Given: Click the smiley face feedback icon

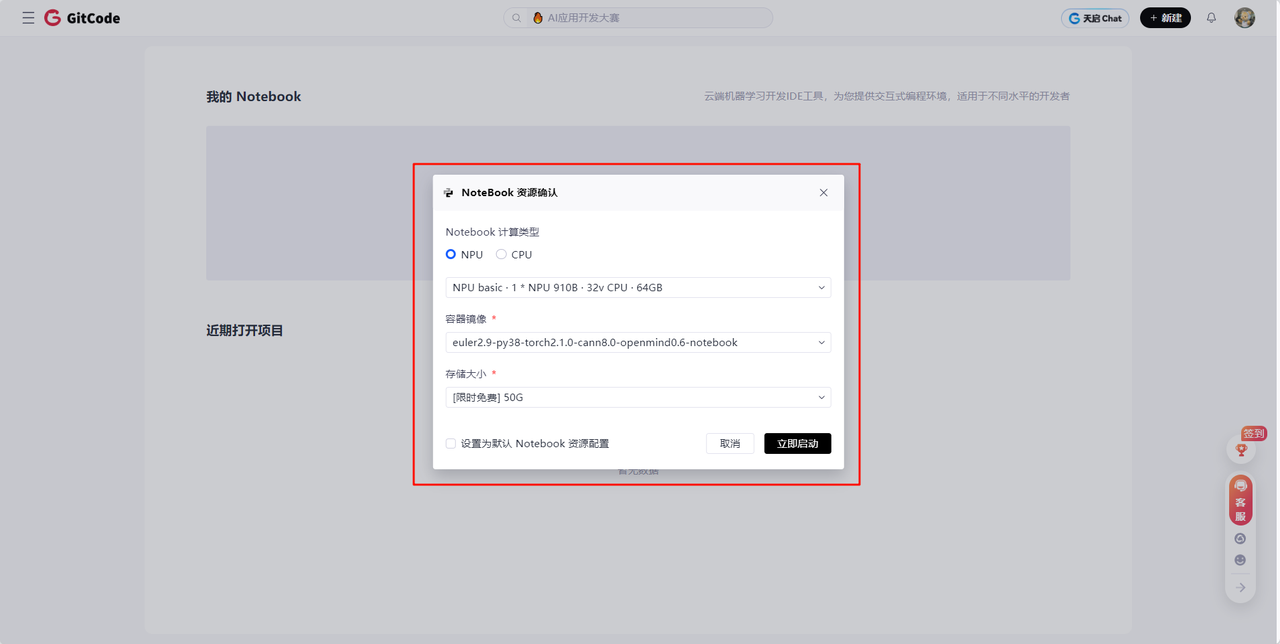Looking at the screenshot, I should coord(1240,560).
